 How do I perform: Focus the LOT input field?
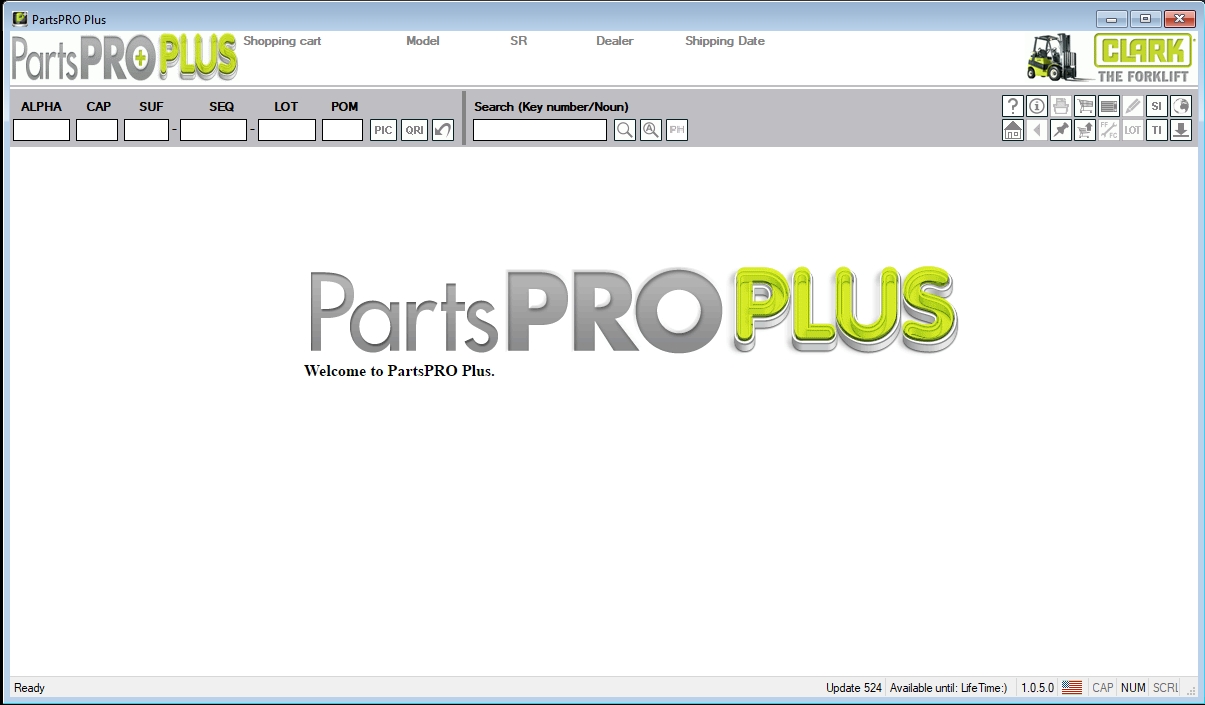287,130
